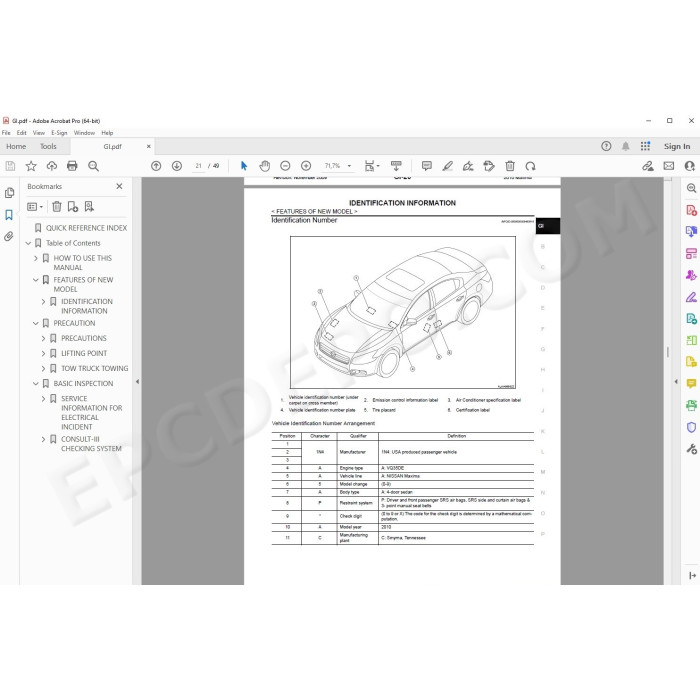Add file to starred favorites
This screenshot has height=700, width=700.
click(x=31, y=166)
